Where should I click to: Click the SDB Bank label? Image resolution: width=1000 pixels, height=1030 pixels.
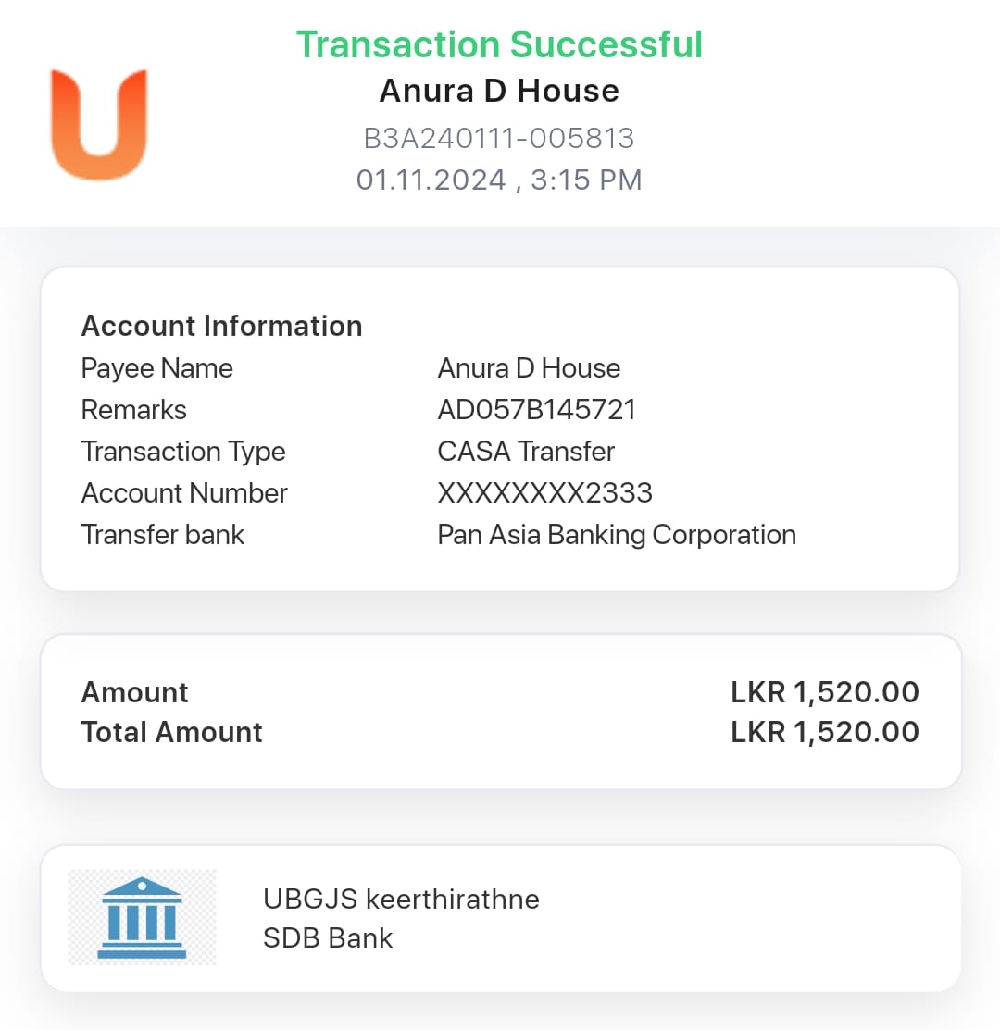click(328, 939)
